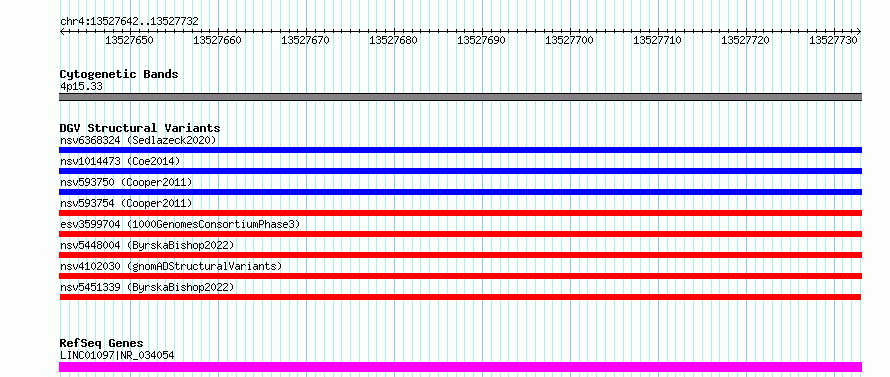Click ruler position 13527660
The image size is (890, 377).
(217, 40)
